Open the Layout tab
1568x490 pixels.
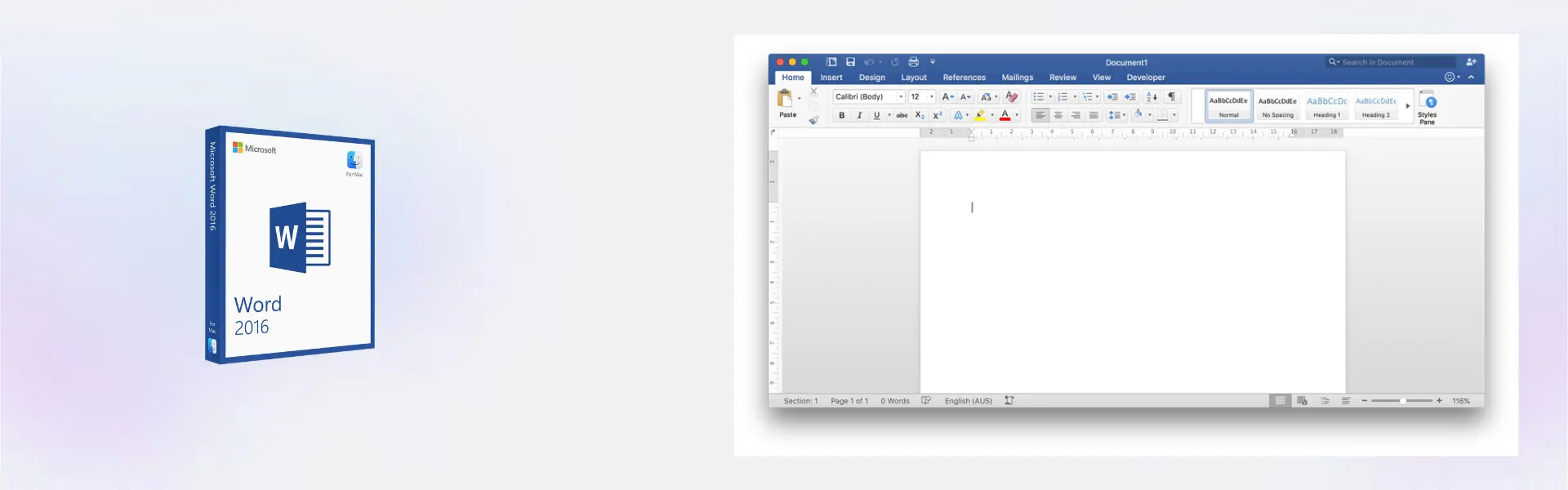click(914, 78)
